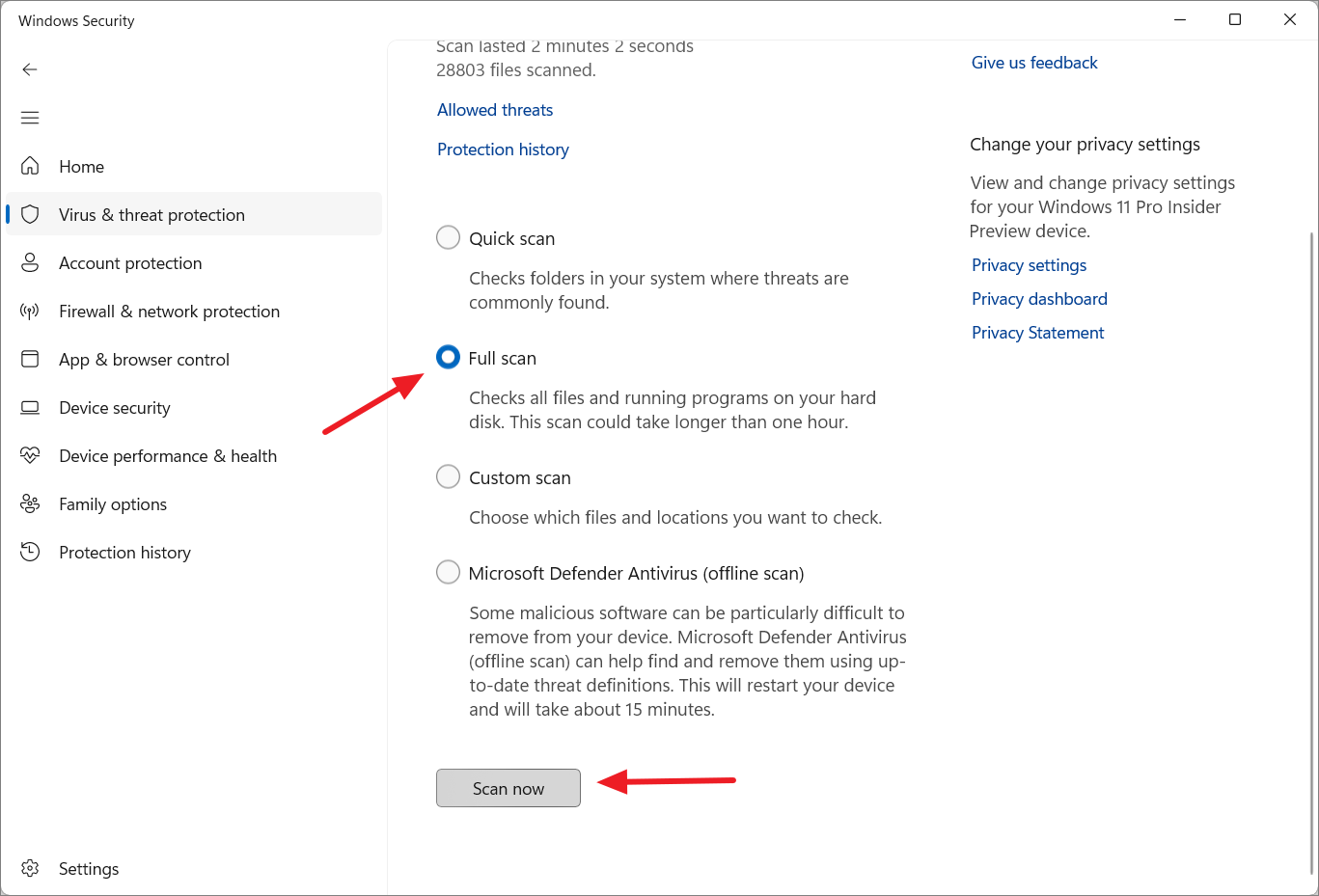Choose Microsoft Defender Antivirus offline scan

[448, 572]
